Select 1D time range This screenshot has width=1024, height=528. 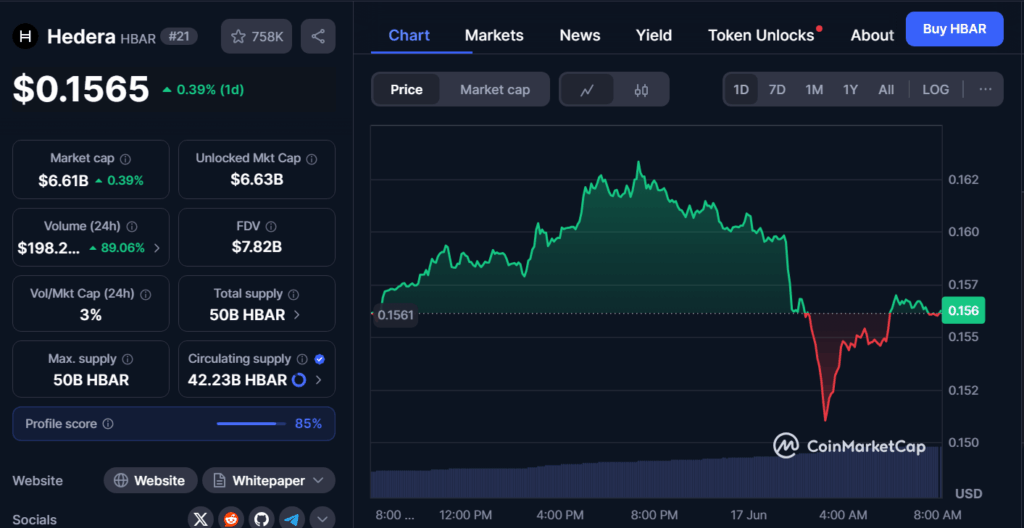pos(741,90)
